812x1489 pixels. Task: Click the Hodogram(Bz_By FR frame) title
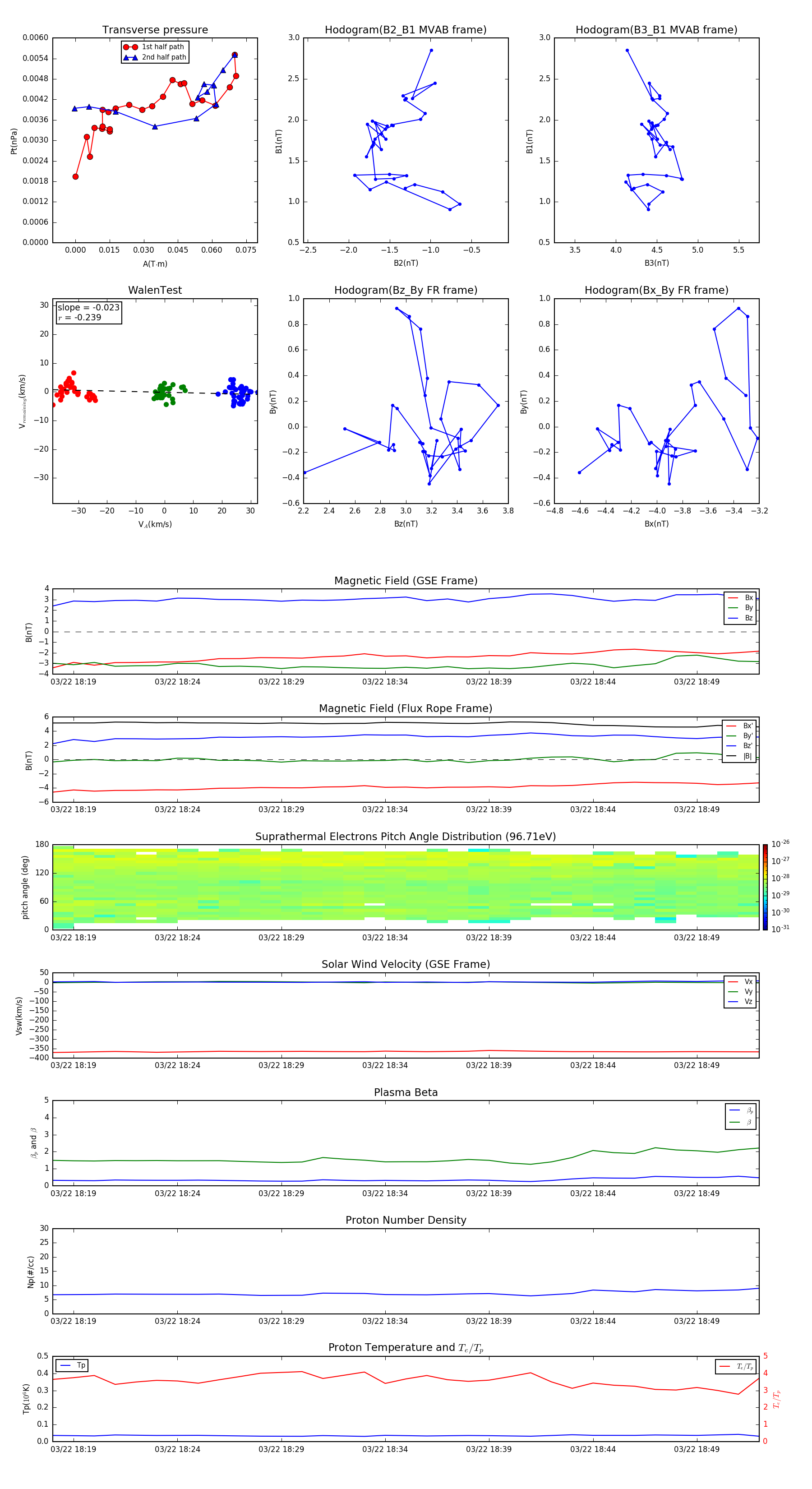click(x=406, y=290)
